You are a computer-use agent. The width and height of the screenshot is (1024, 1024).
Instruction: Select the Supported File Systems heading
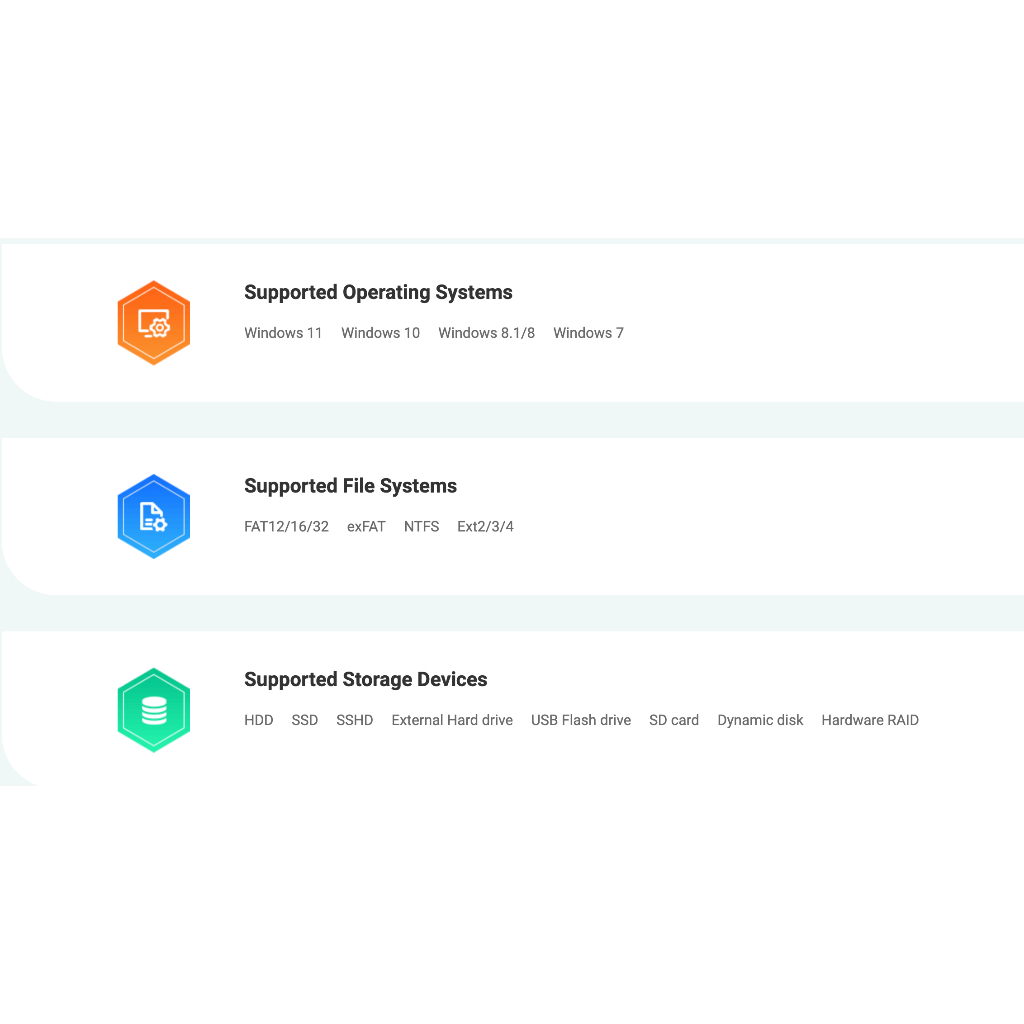click(350, 486)
